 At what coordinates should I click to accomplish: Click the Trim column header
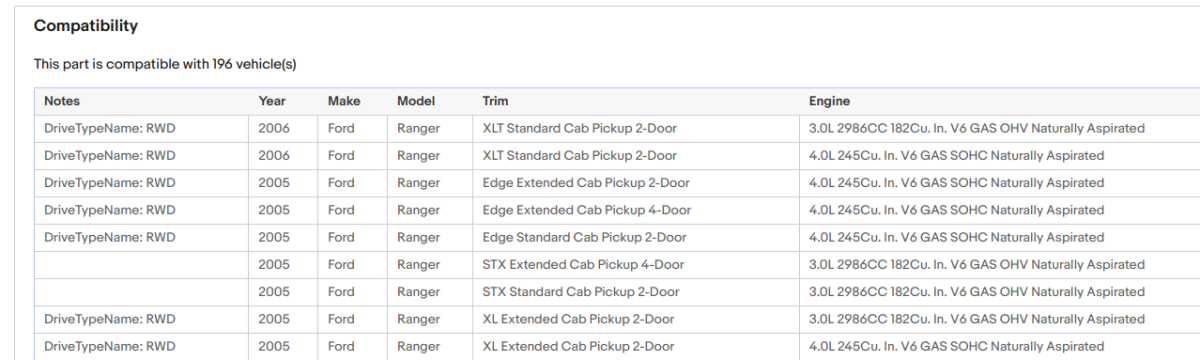pyautogui.click(x=495, y=101)
